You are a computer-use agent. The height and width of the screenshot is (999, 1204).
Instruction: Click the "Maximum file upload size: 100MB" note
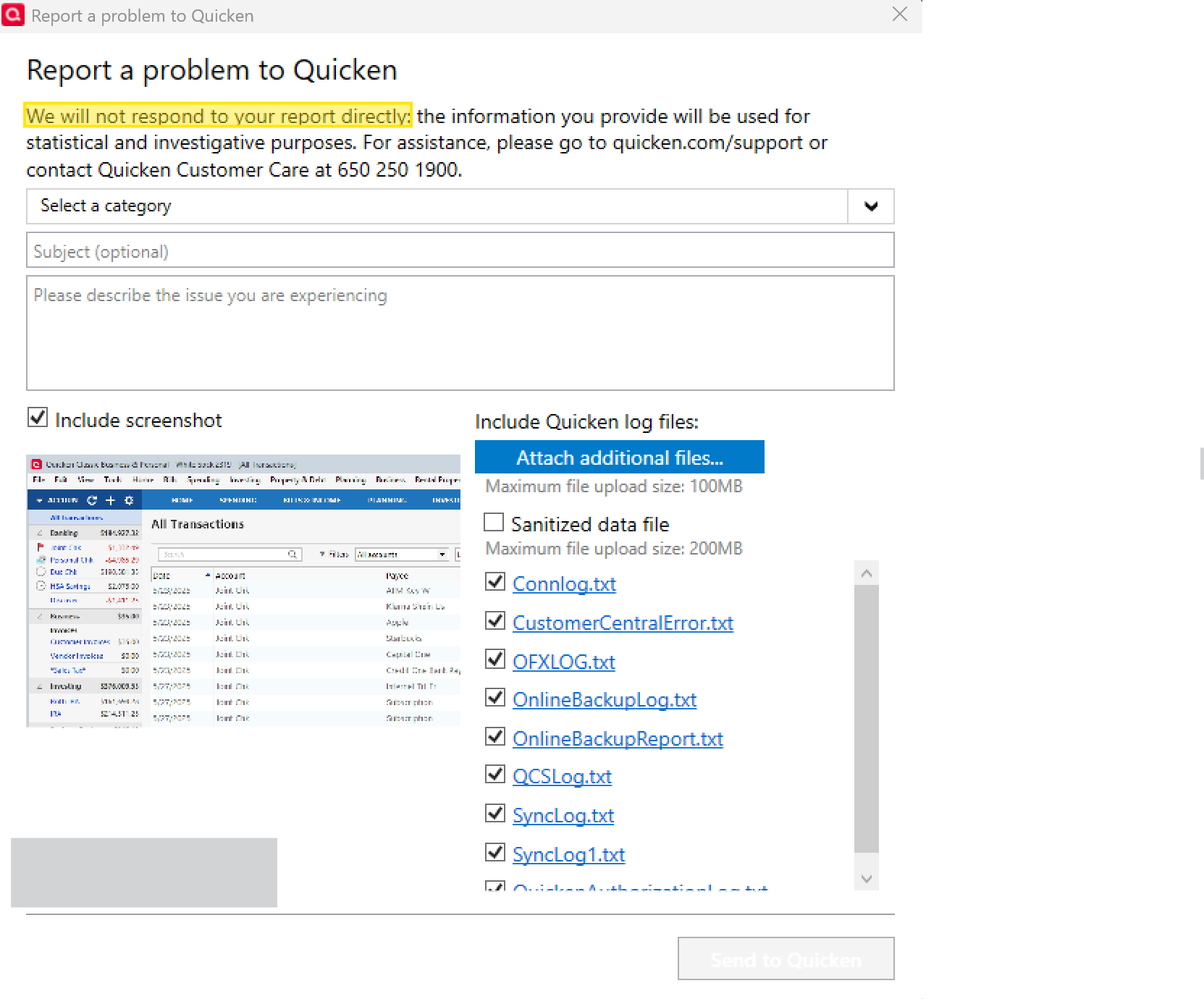tap(614, 486)
